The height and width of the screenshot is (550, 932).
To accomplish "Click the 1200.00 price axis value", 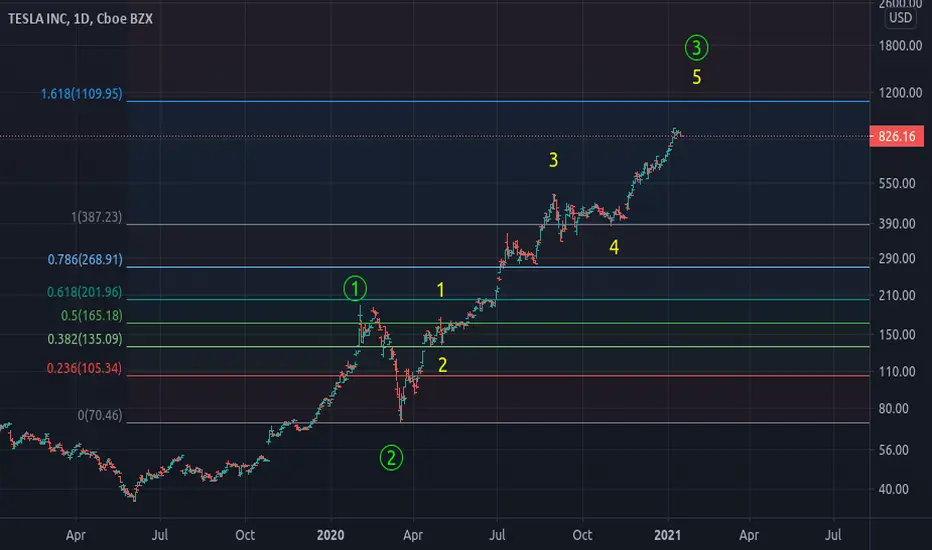I will pos(900,93).
